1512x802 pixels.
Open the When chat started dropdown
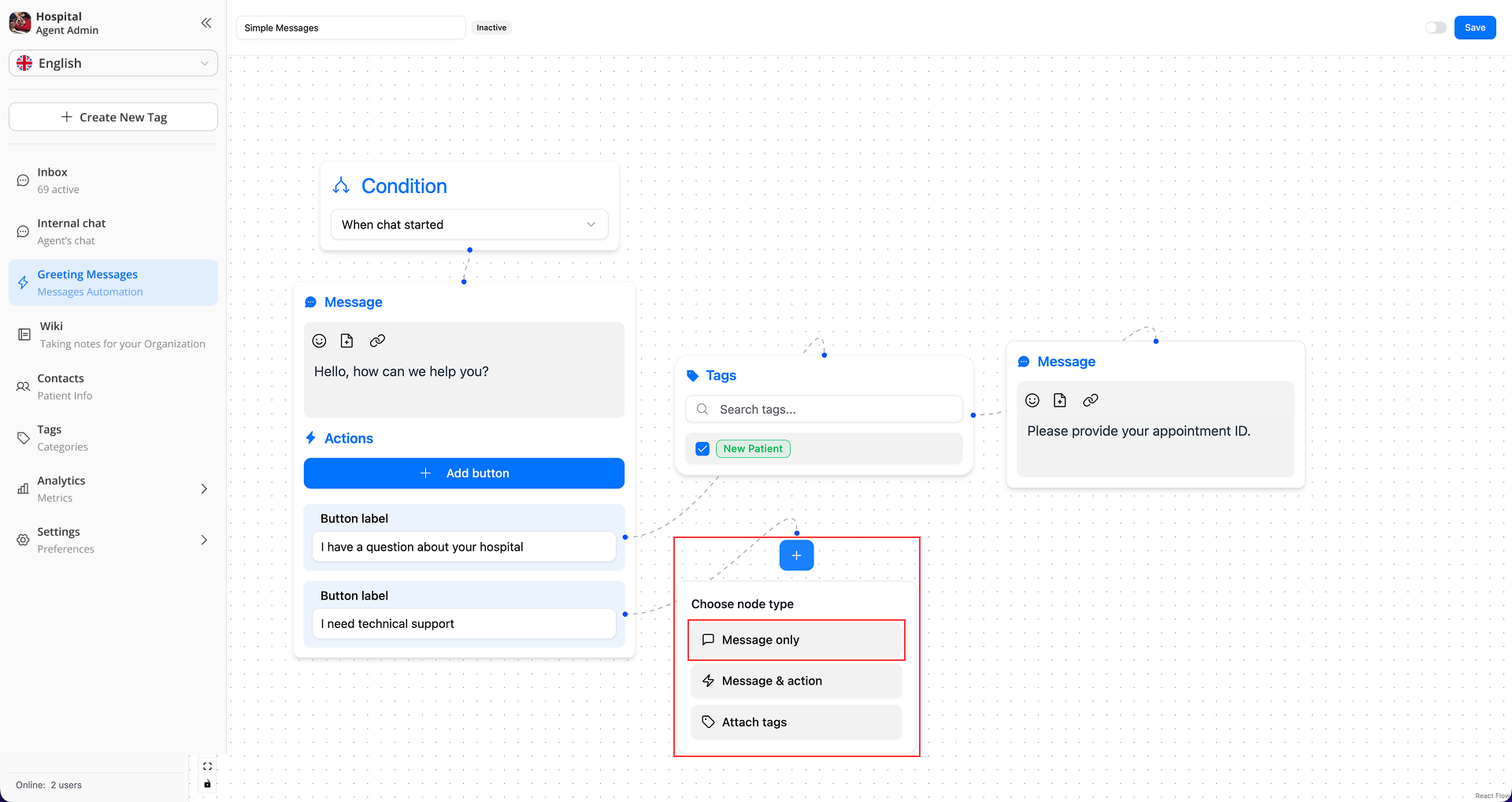[469, 225]
